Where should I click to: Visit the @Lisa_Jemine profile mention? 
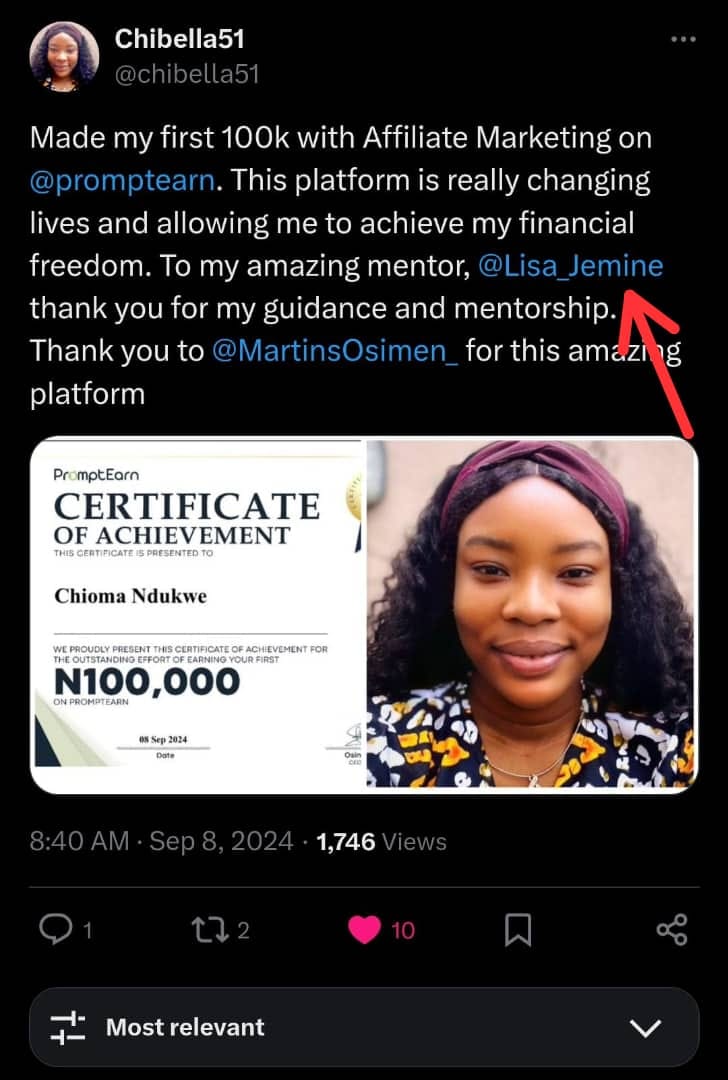[x=570, y=266]
